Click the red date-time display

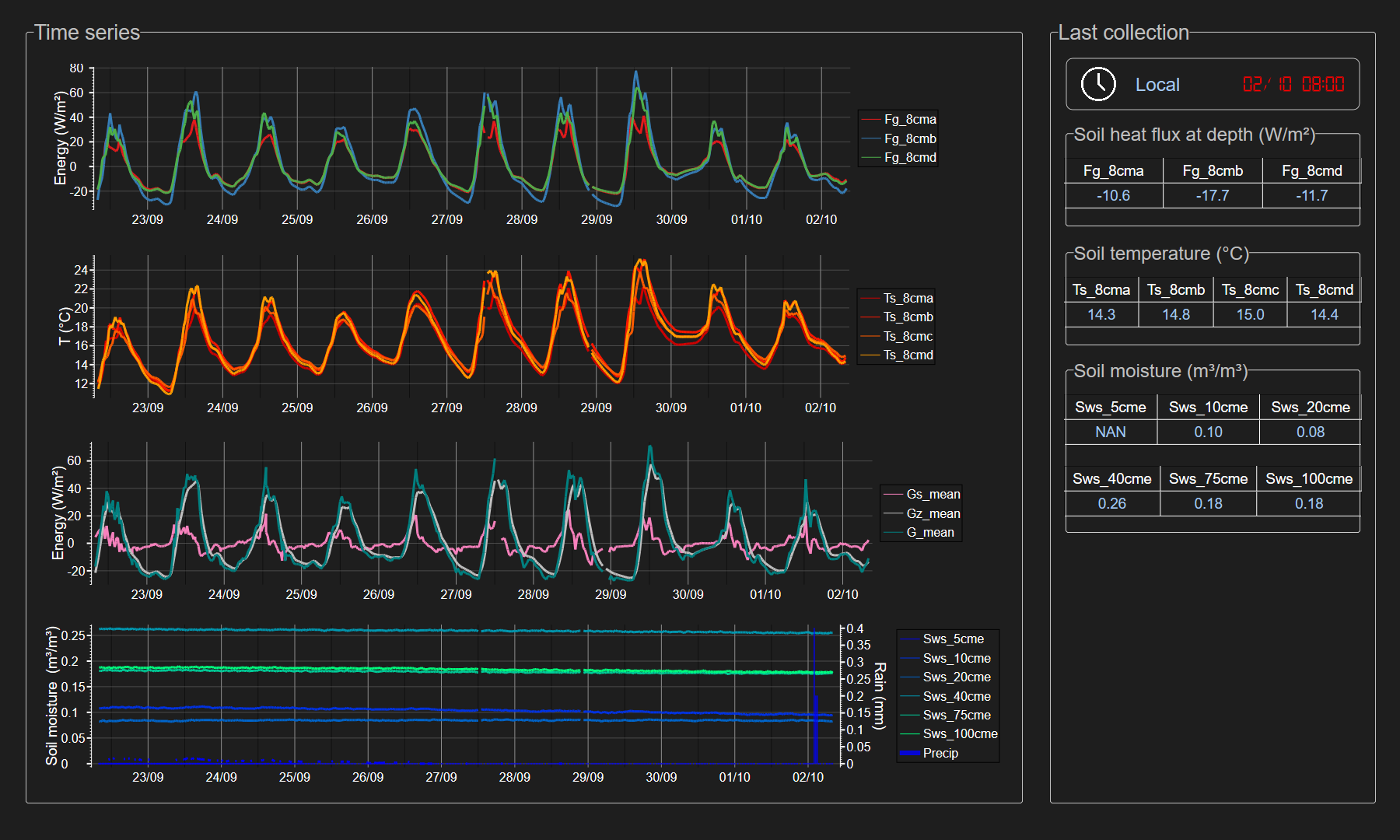tap(1293, 84)
